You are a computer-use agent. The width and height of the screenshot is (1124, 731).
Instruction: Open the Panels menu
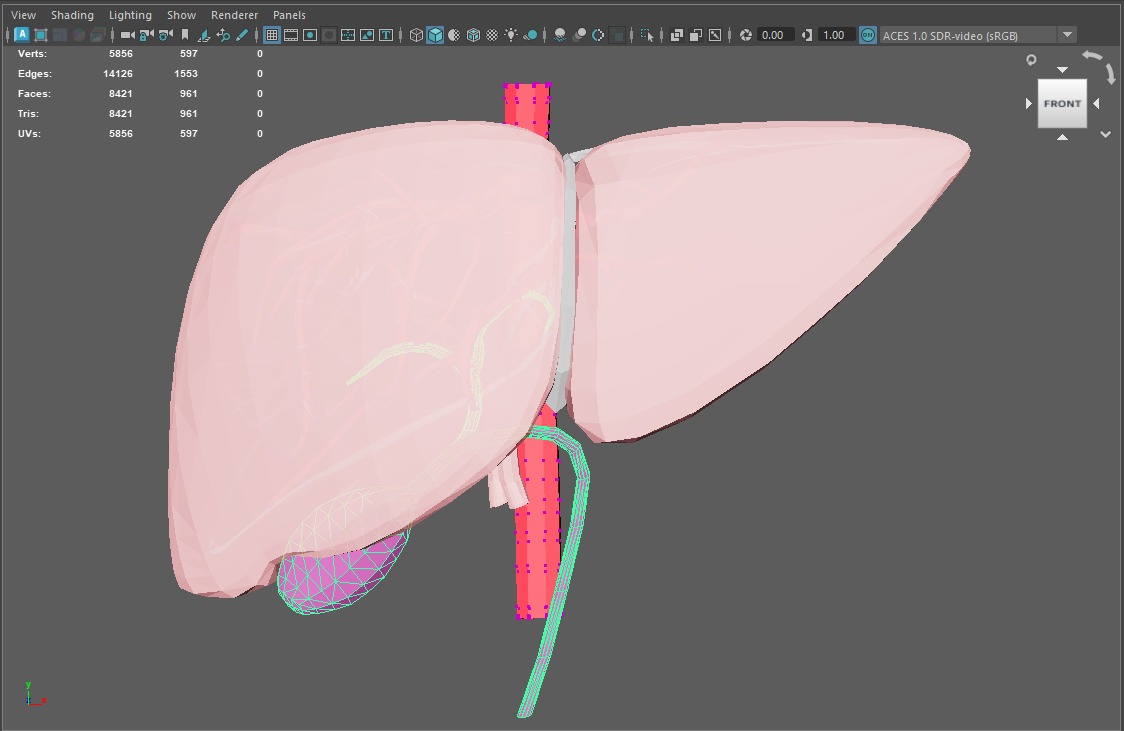tap(289, 15)
